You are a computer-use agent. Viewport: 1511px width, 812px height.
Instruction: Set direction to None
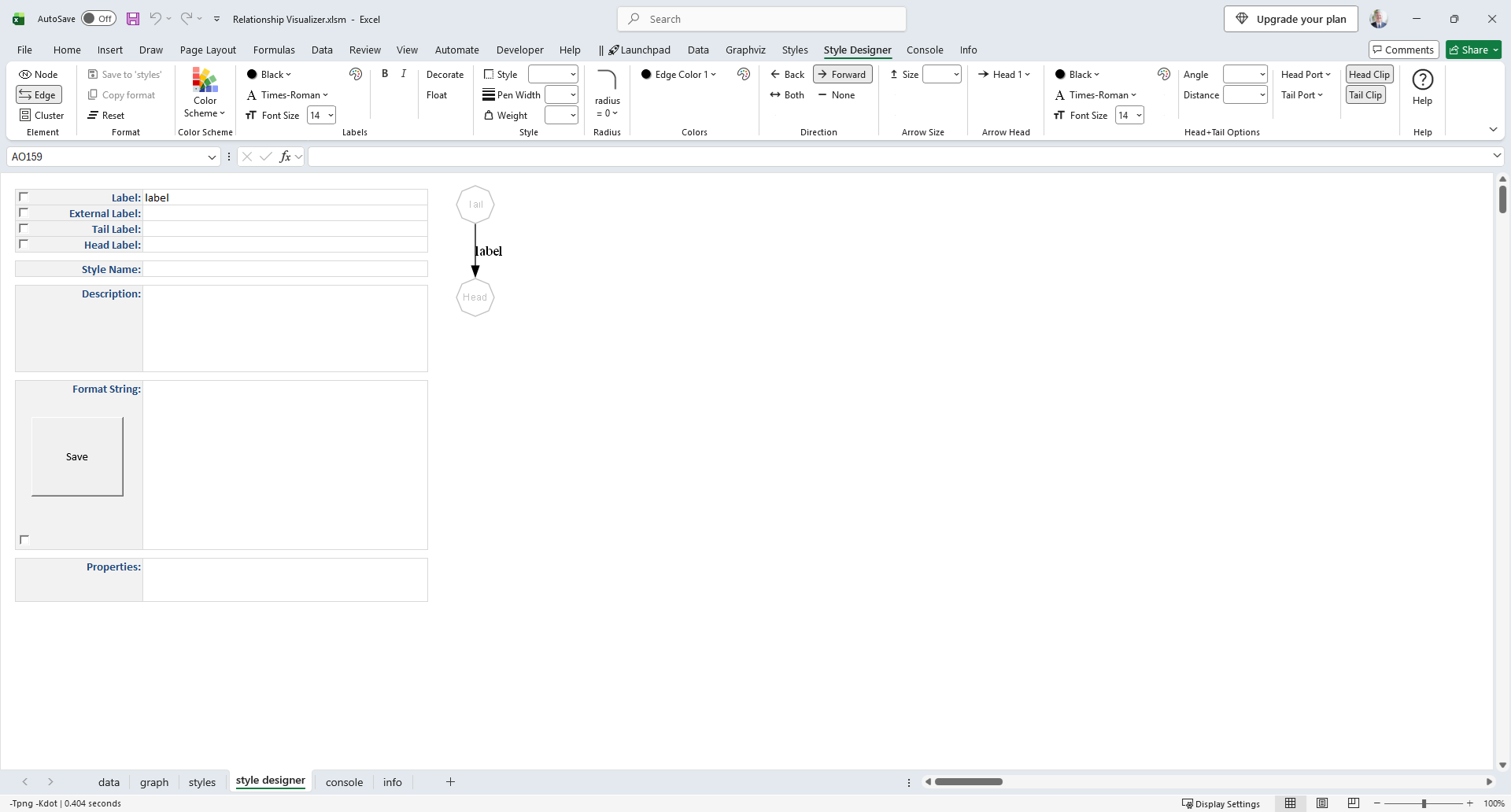837,94
